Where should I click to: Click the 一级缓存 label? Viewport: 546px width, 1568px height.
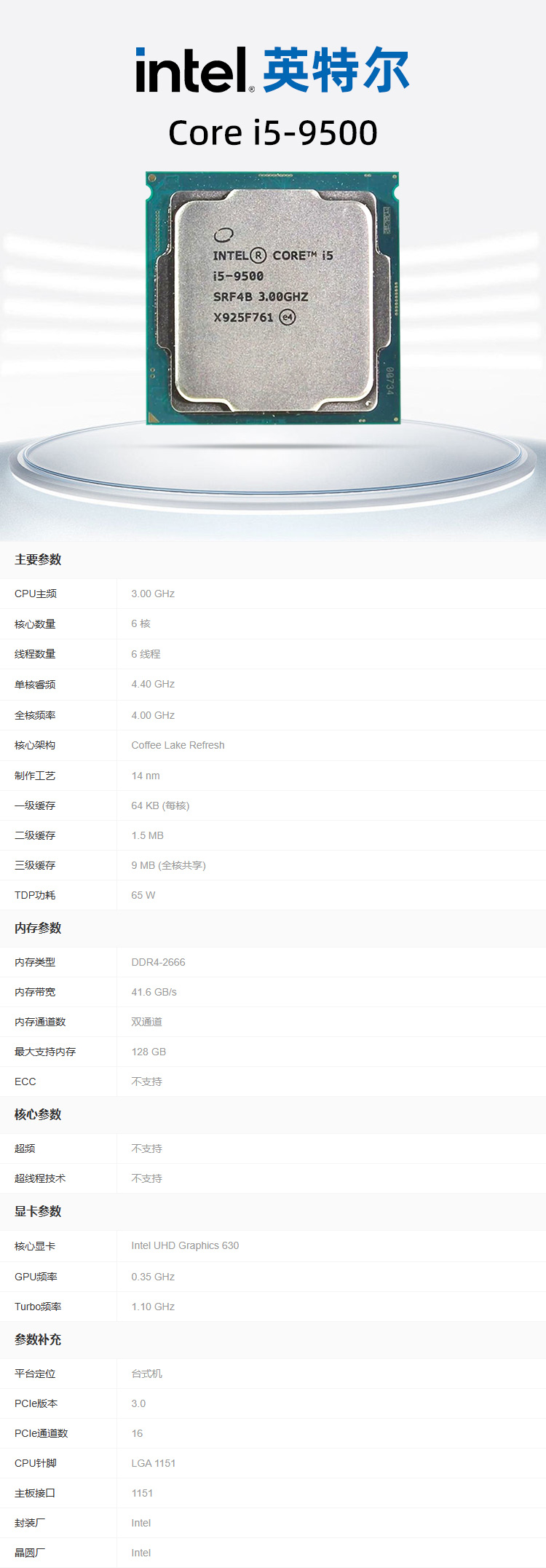coord(35,805)
